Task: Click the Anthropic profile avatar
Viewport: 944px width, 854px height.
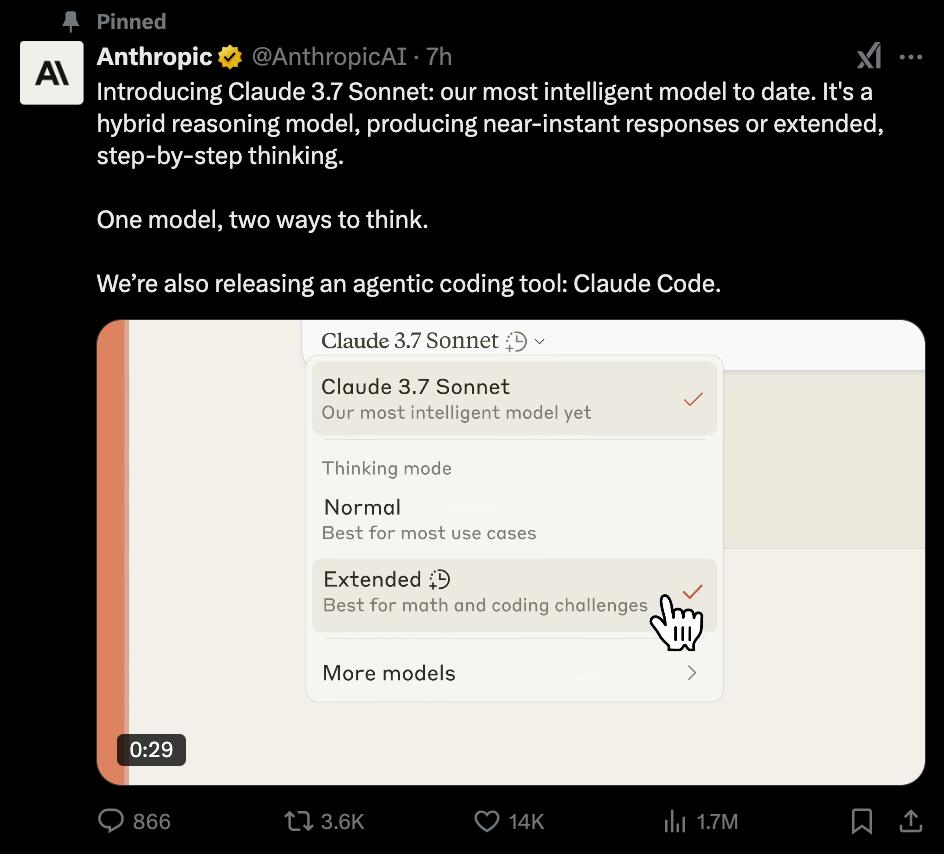Action: tap(52, 73)
